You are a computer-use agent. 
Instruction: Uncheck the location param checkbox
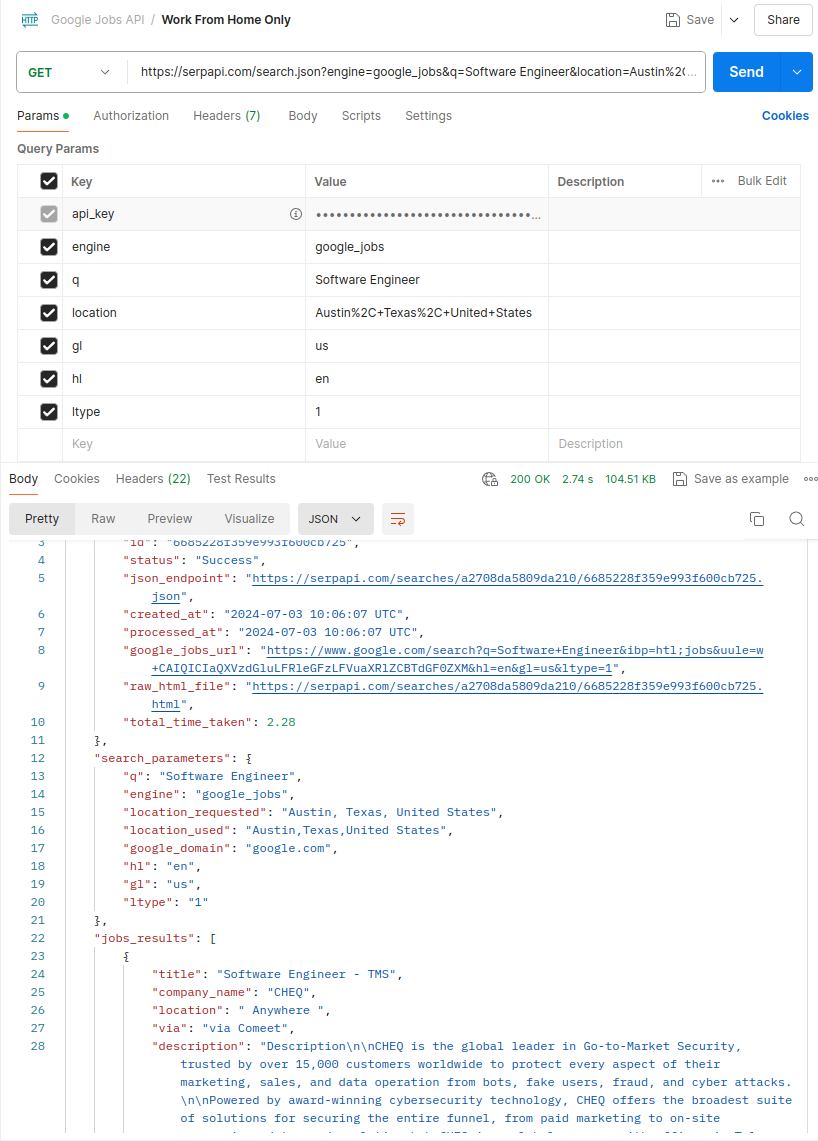tap(49, 313)
